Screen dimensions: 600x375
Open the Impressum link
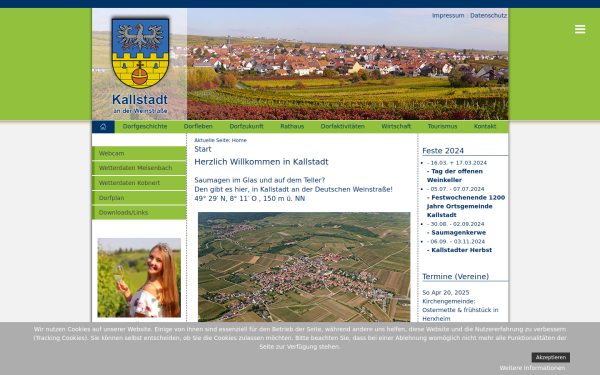pyautogui.click(x=448, y=16)
